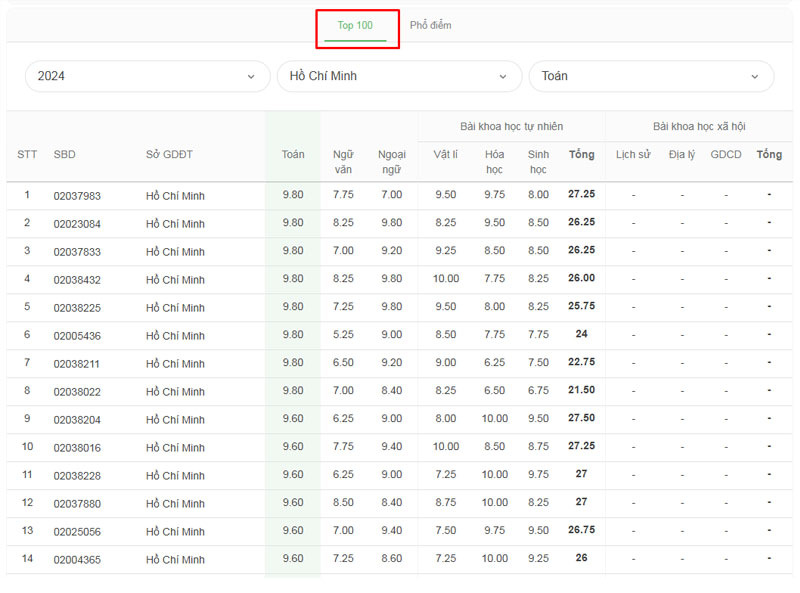The image size is (800, 593).
Task: Click the Sinh học column header
Action: 538,162
